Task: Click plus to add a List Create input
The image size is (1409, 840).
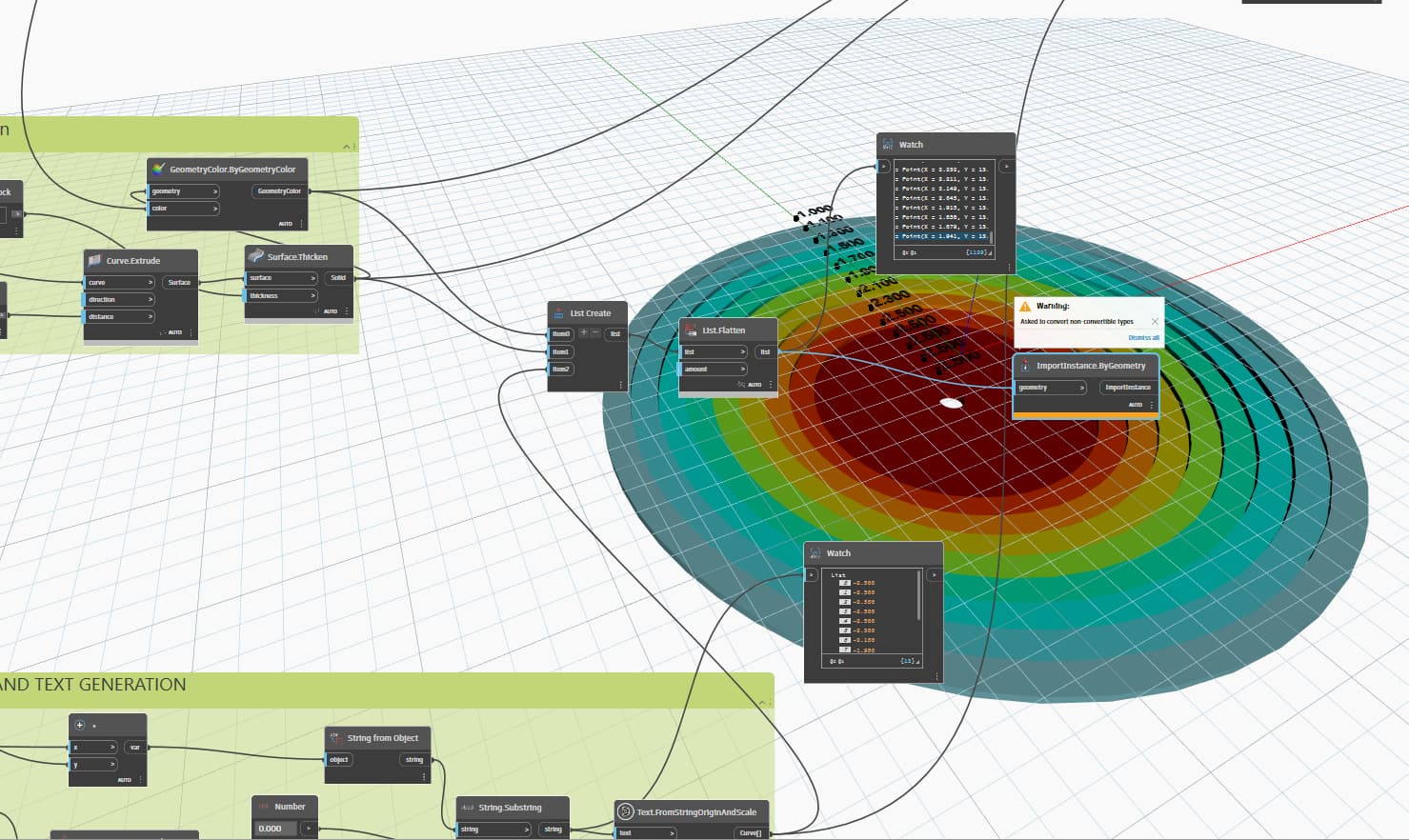Action: pos(584,331)
